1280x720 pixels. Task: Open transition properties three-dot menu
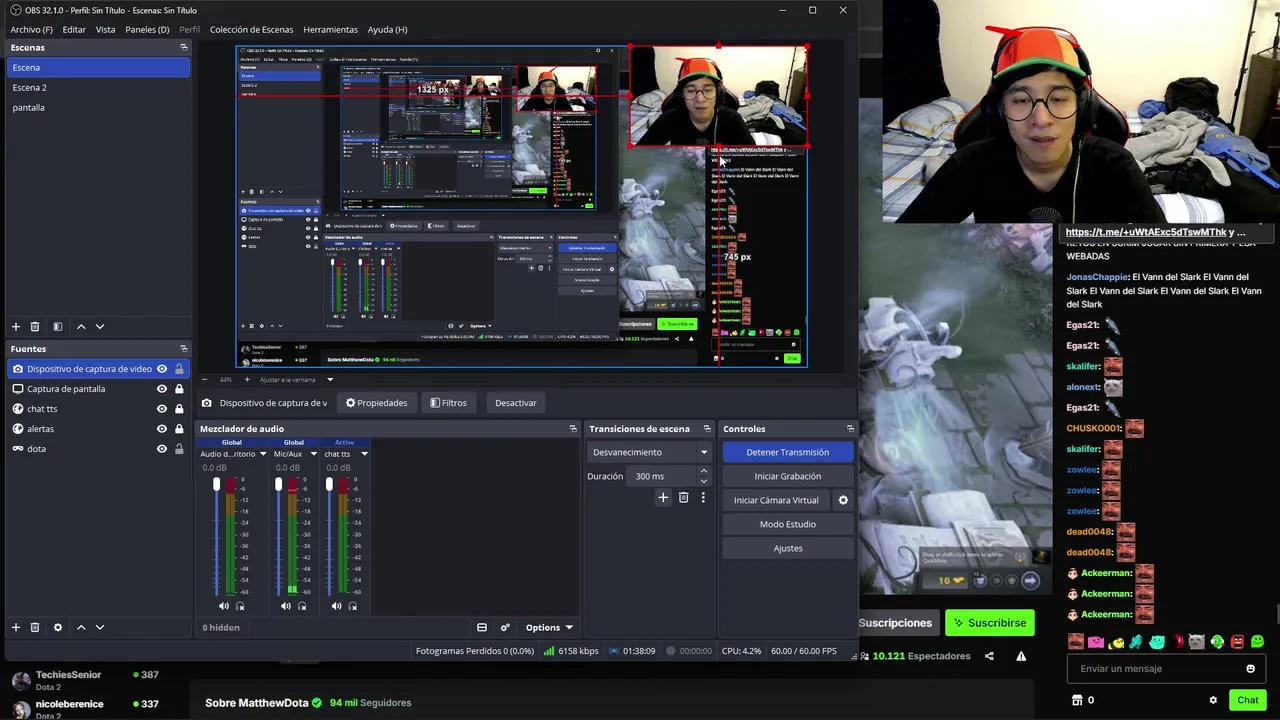[703, 497]
